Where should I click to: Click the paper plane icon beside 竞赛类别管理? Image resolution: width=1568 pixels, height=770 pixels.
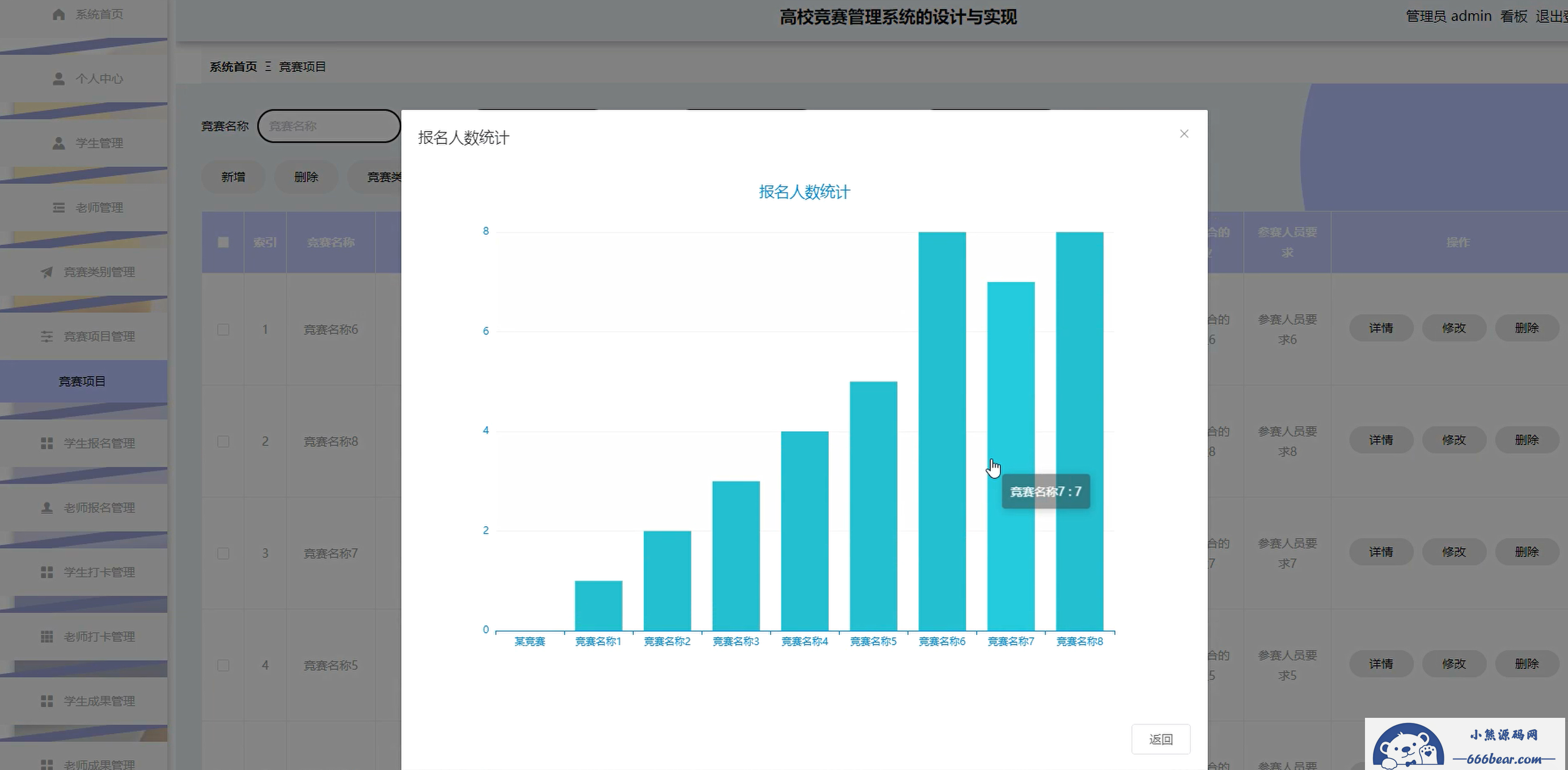47,272
